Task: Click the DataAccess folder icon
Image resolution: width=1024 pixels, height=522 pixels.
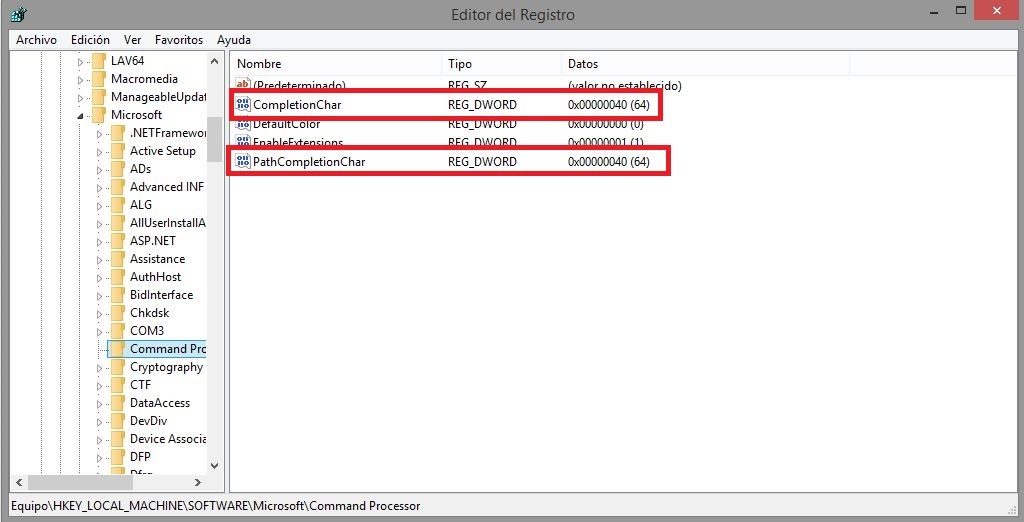Action: point(118,403)
